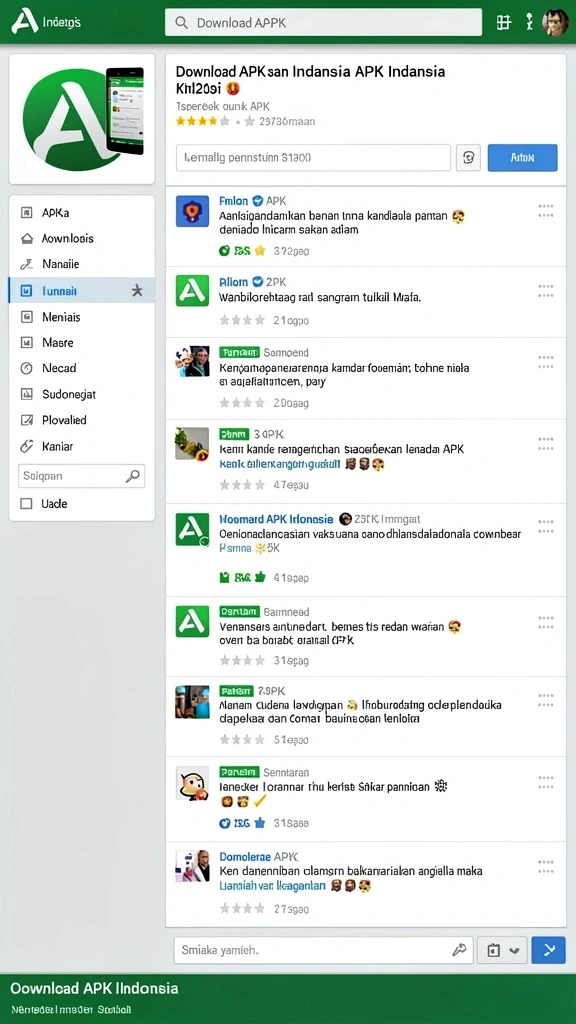Open the Noomard APK Indonsia title link
Image resolution: width=576 pixels, height=1024 pixels.
276,519
